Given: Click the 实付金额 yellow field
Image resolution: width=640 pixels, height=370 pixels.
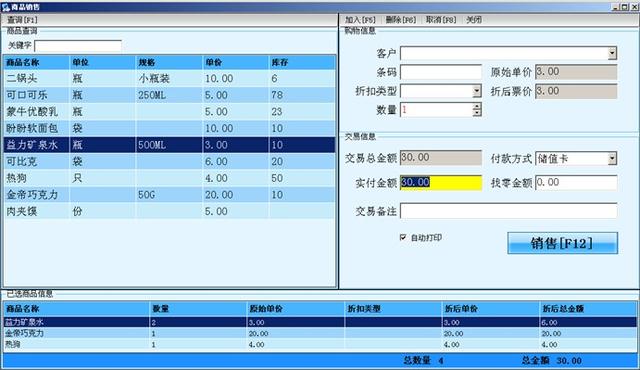Looking at the screenshot, I should point(441,182).
